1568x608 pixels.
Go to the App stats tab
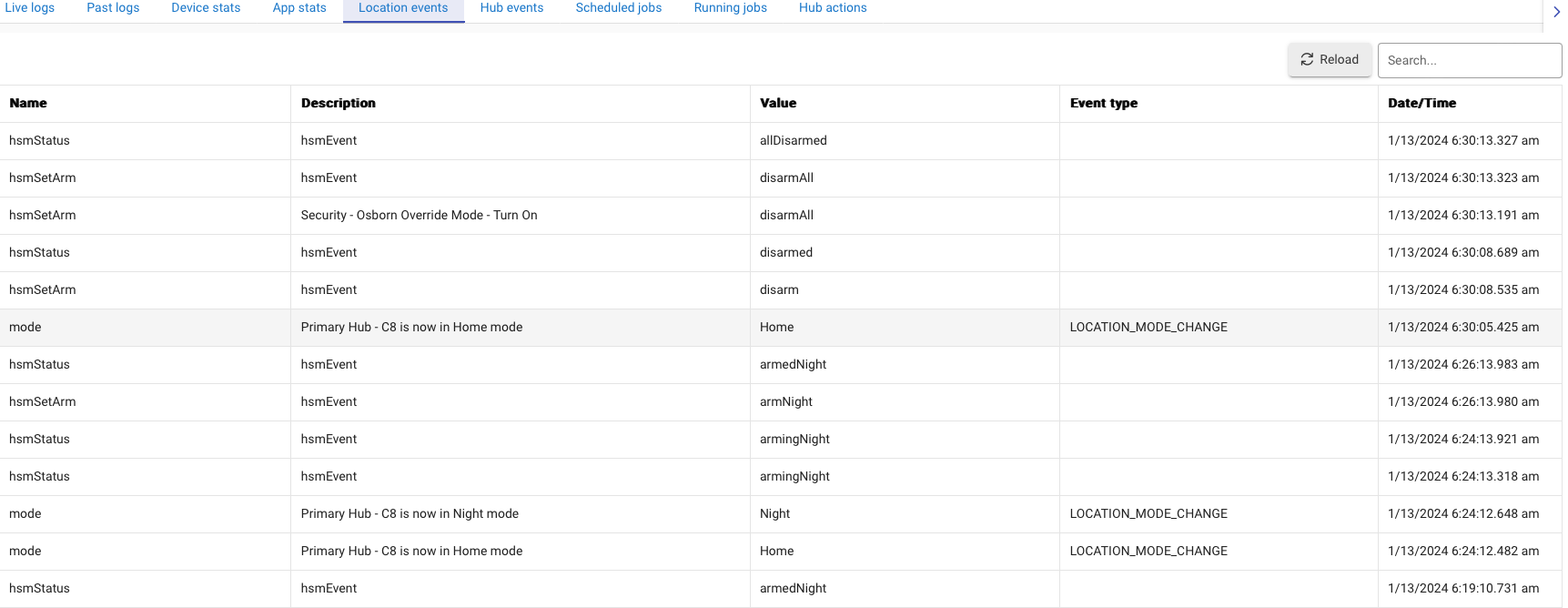pyautogui.click(x=299, y=8)
